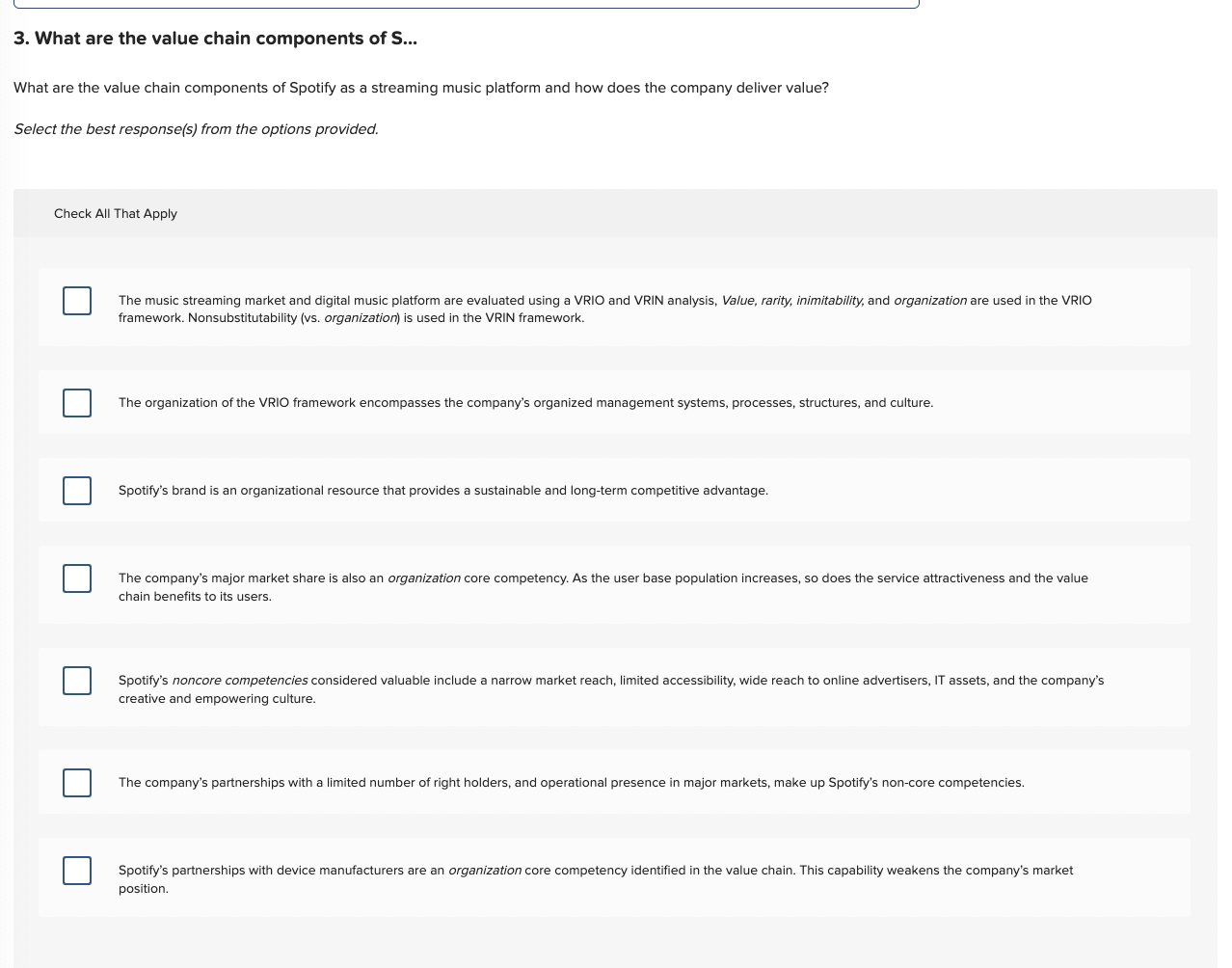The width and height of the screenshot is (1232, 968).
Task: Click the text about organization of the VRIO framework
Action: click(x=525, y=403)
